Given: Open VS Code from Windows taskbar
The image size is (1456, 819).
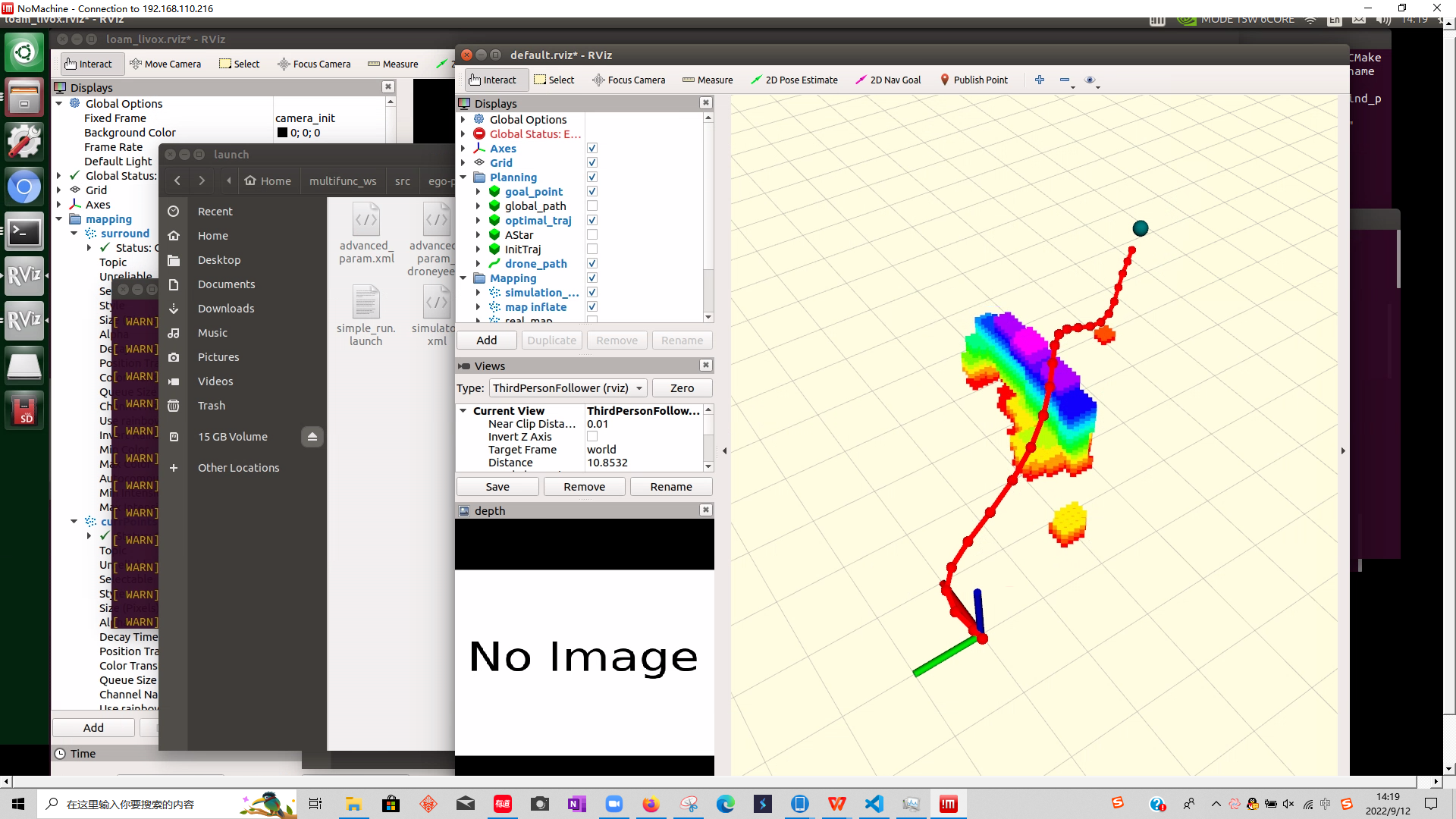Looking at the screenshot, I should [x=874, y=804].
